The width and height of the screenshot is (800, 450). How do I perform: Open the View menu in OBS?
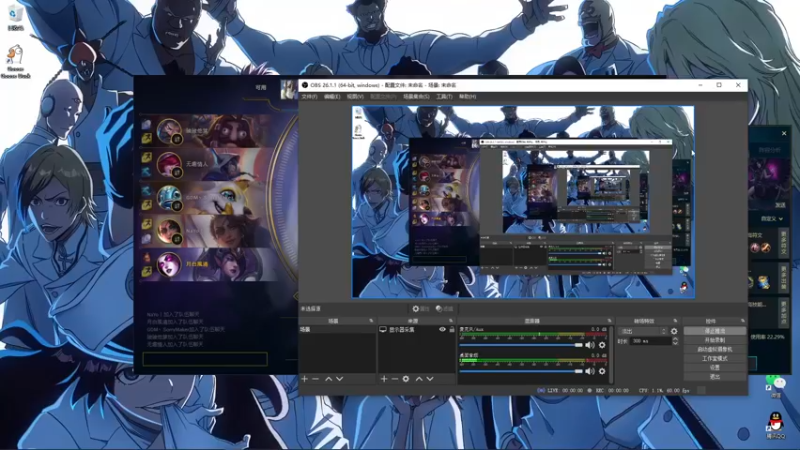pyautogui.click(x=356, y=96)
